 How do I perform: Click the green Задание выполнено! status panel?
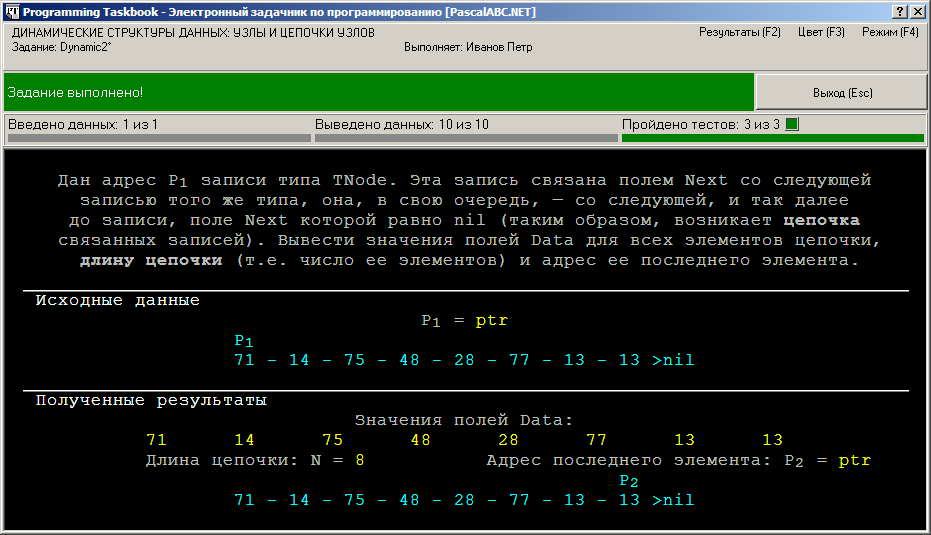click(x=379, y=92)
